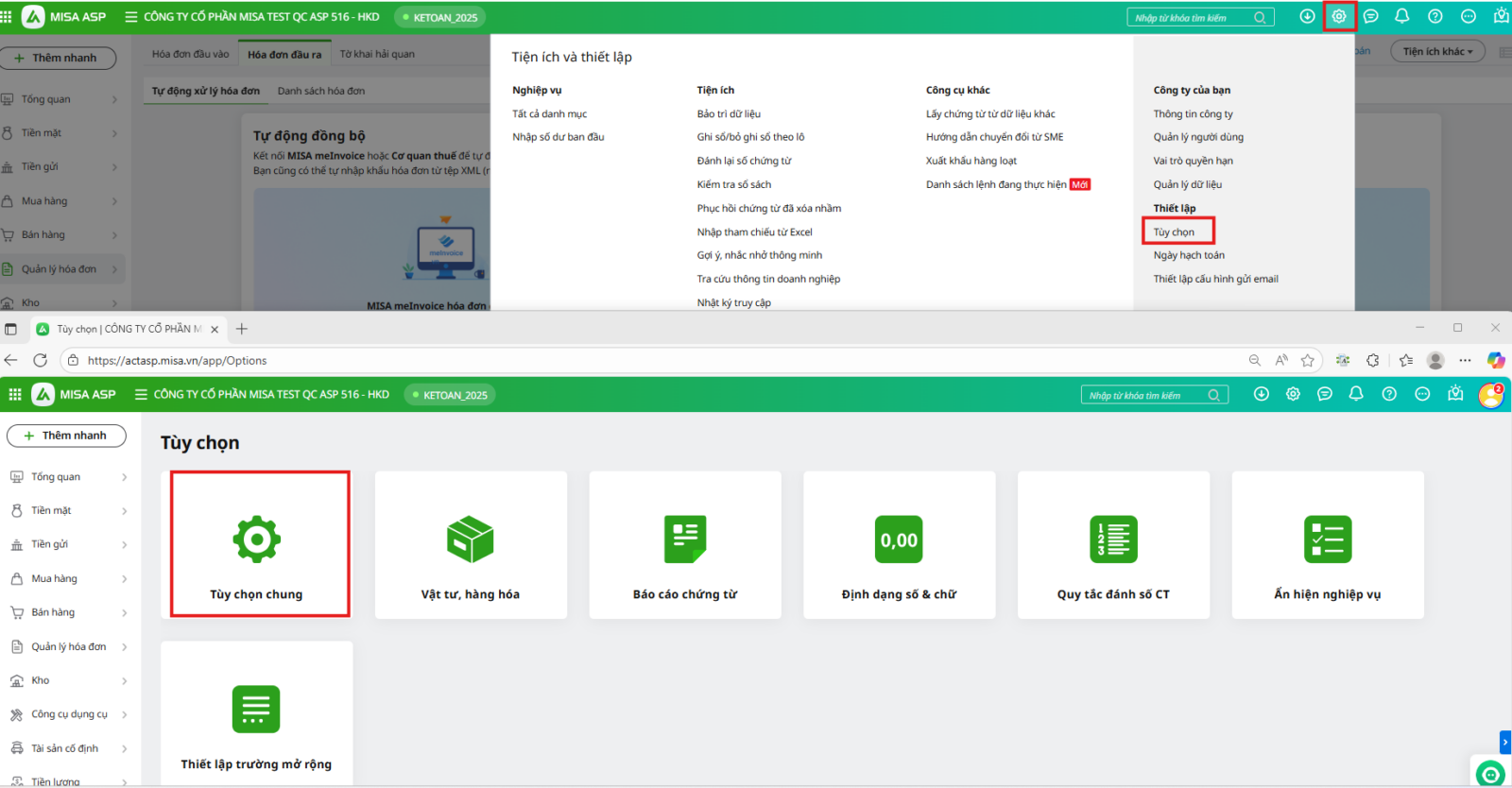Open the Định dạng số & chữ tile

click(899, 545)
